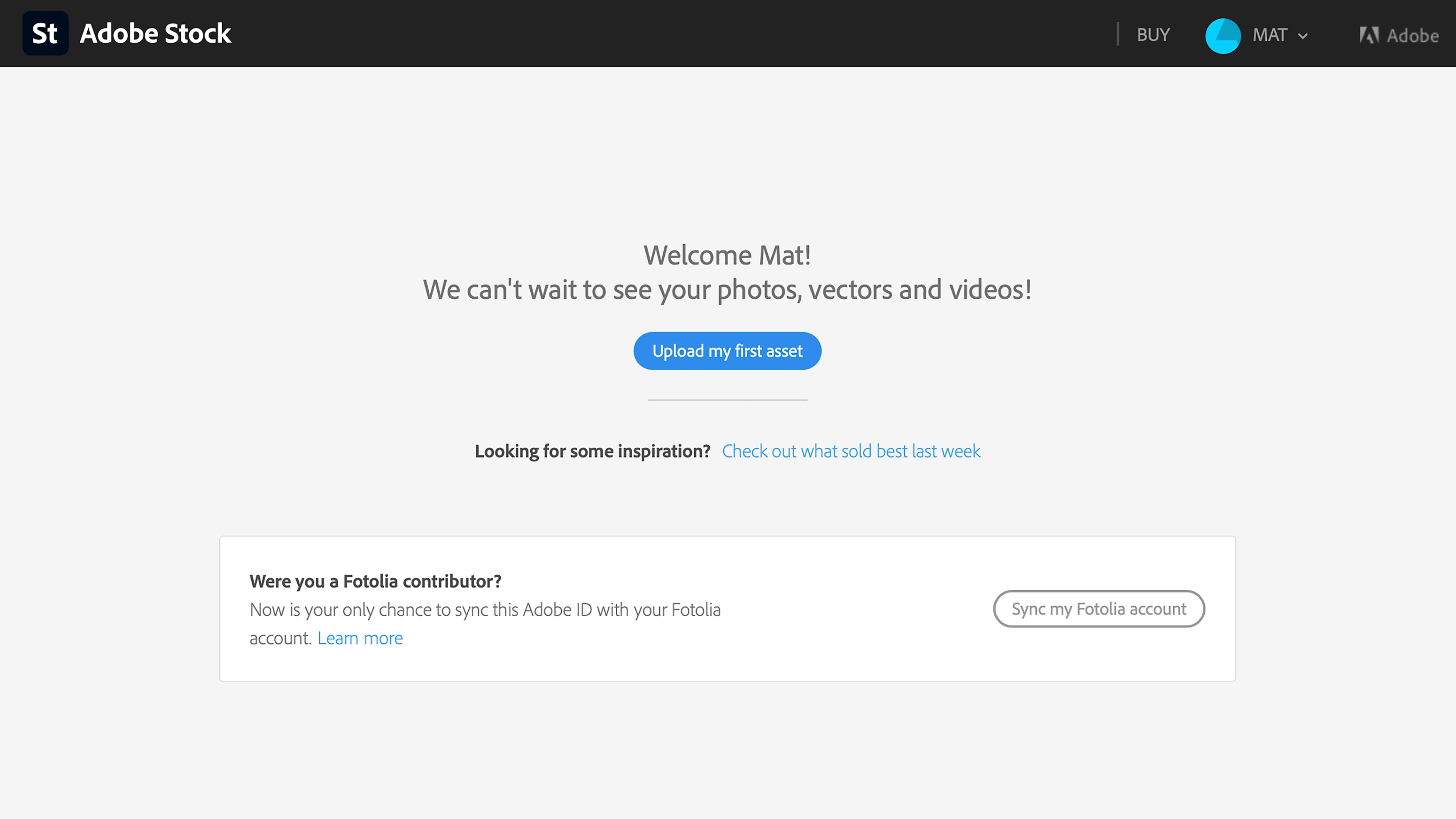The image size is (1456, 819).
Task: Click the cyan user avatar icon
Action: (1223, 36)
